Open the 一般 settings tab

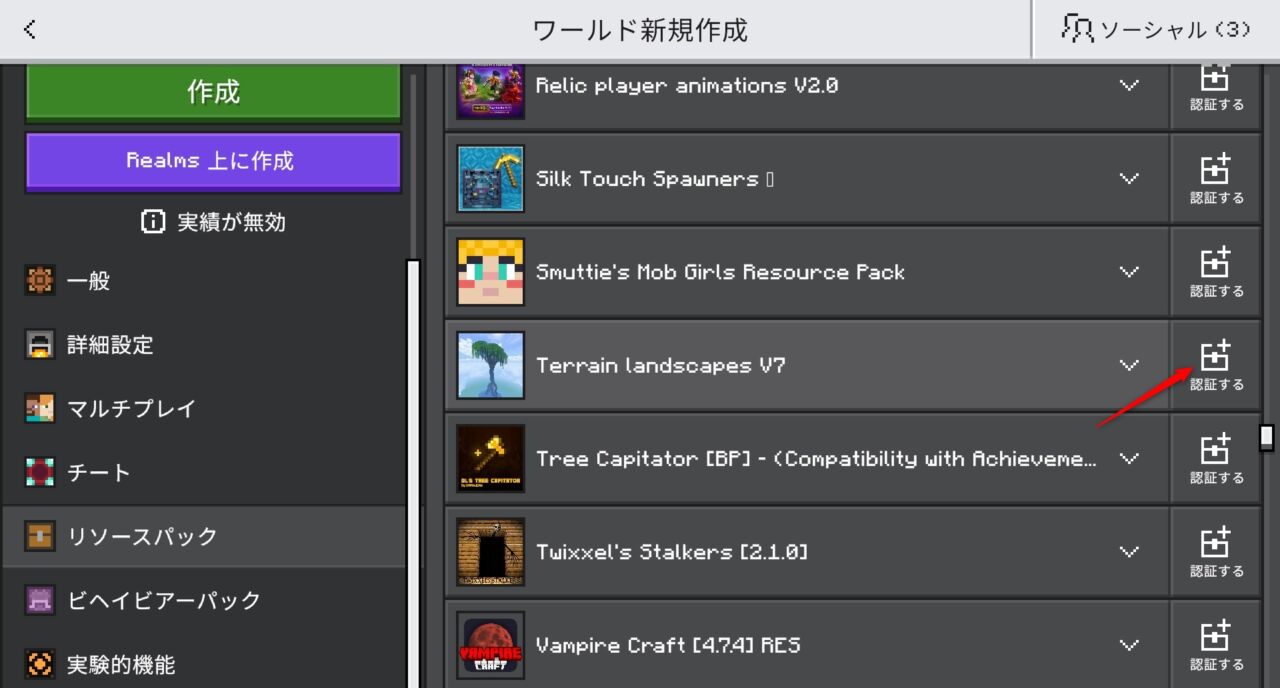204,281
